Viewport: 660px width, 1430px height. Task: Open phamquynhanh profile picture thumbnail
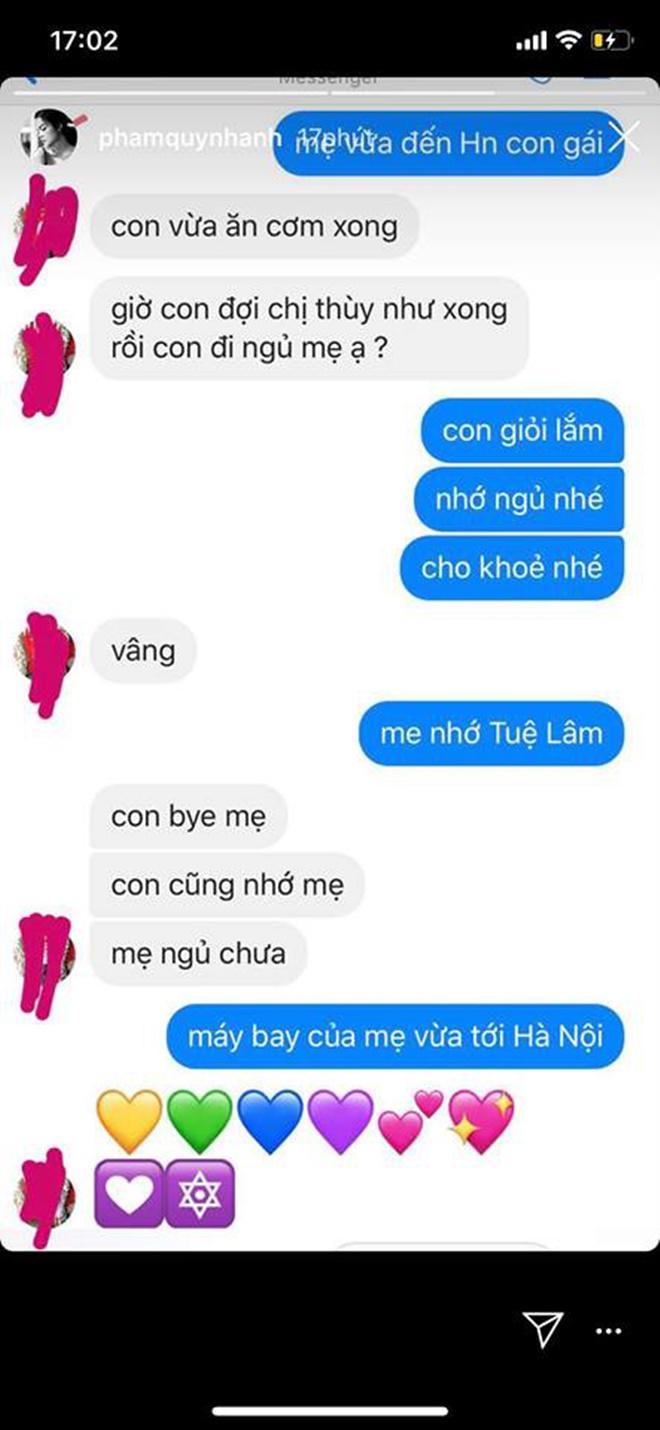pyautogui.click(x=47, y=137)
